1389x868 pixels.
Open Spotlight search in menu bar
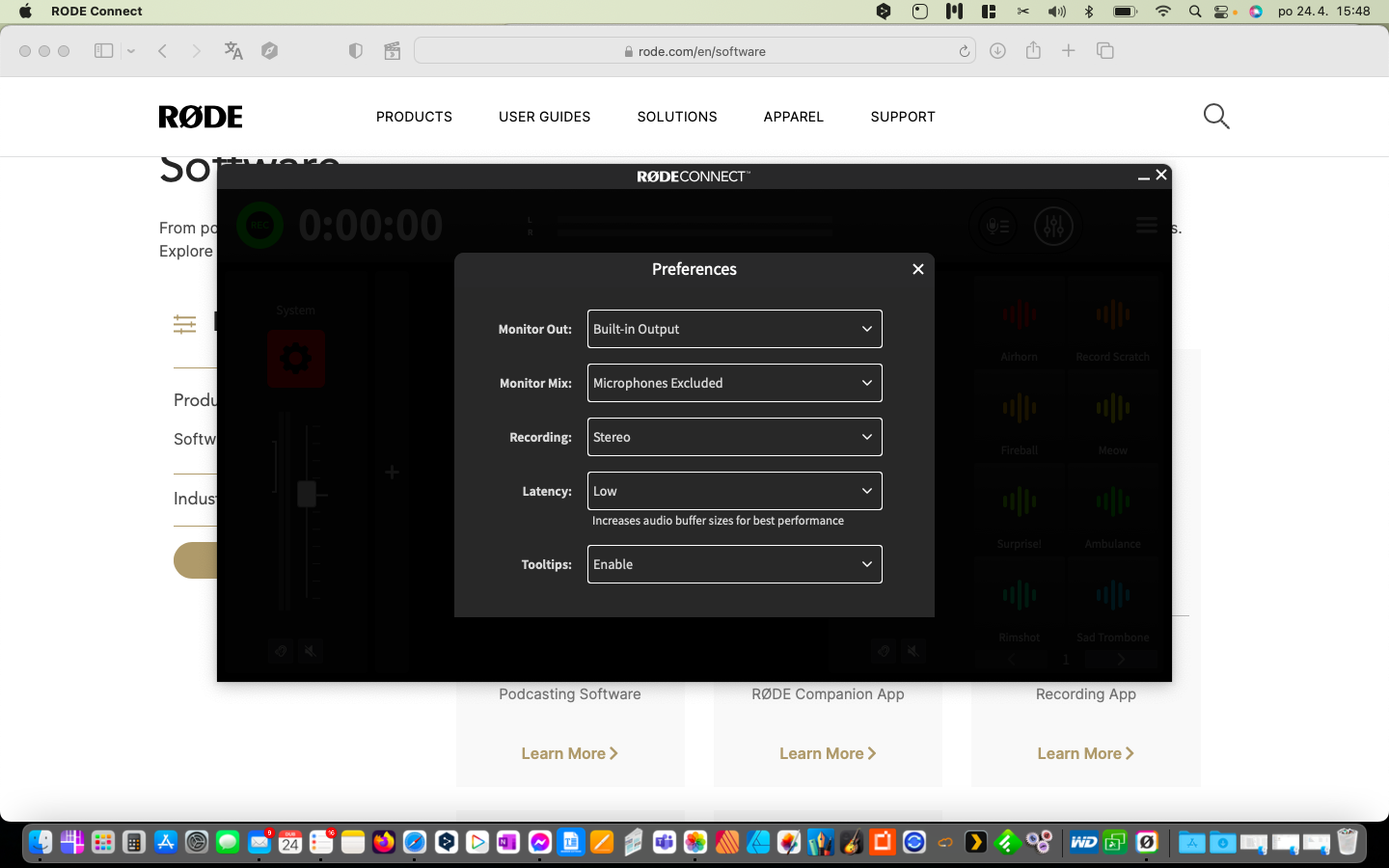1195,12
